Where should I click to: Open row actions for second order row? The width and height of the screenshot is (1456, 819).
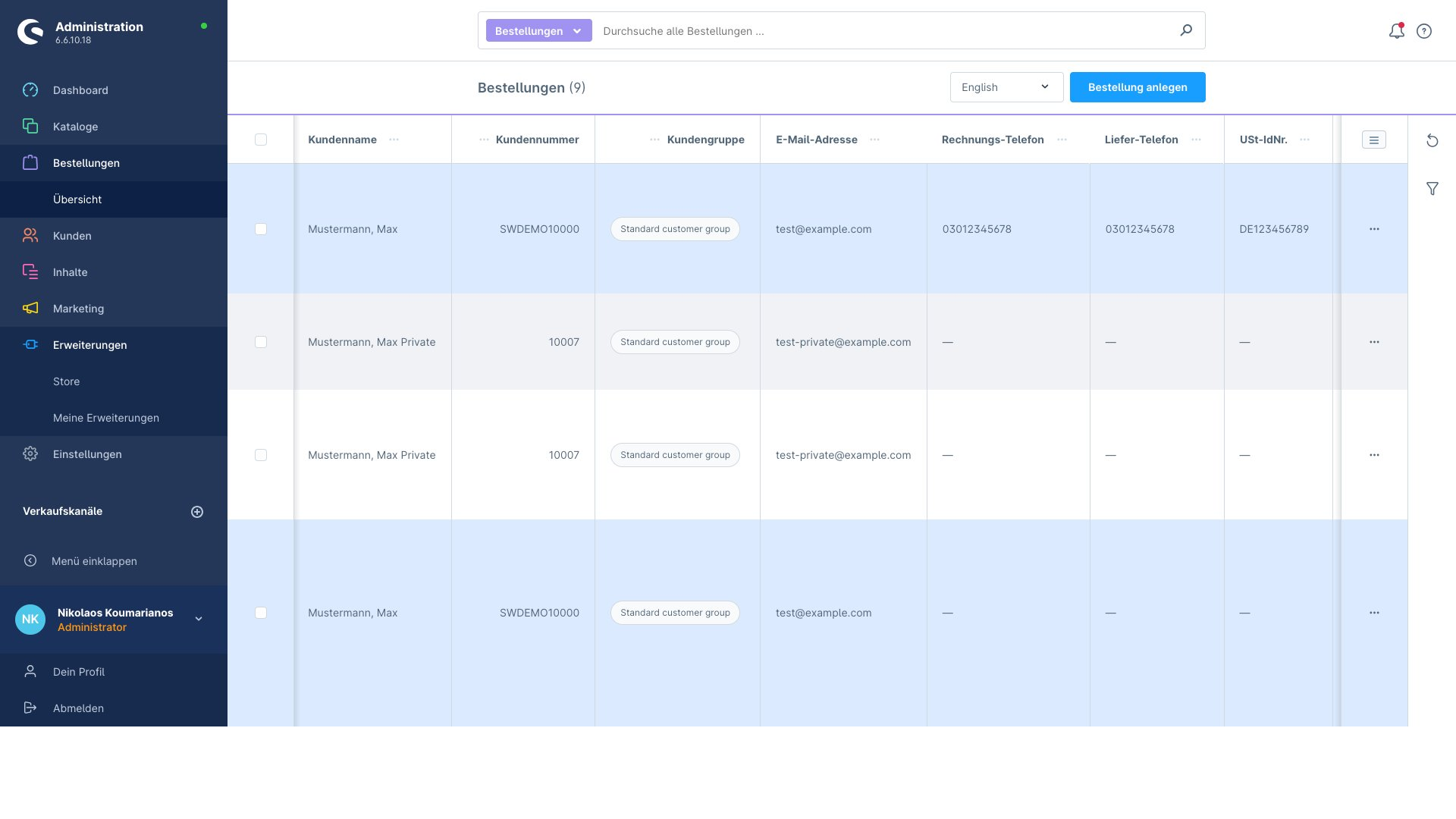pos(1374,342)
